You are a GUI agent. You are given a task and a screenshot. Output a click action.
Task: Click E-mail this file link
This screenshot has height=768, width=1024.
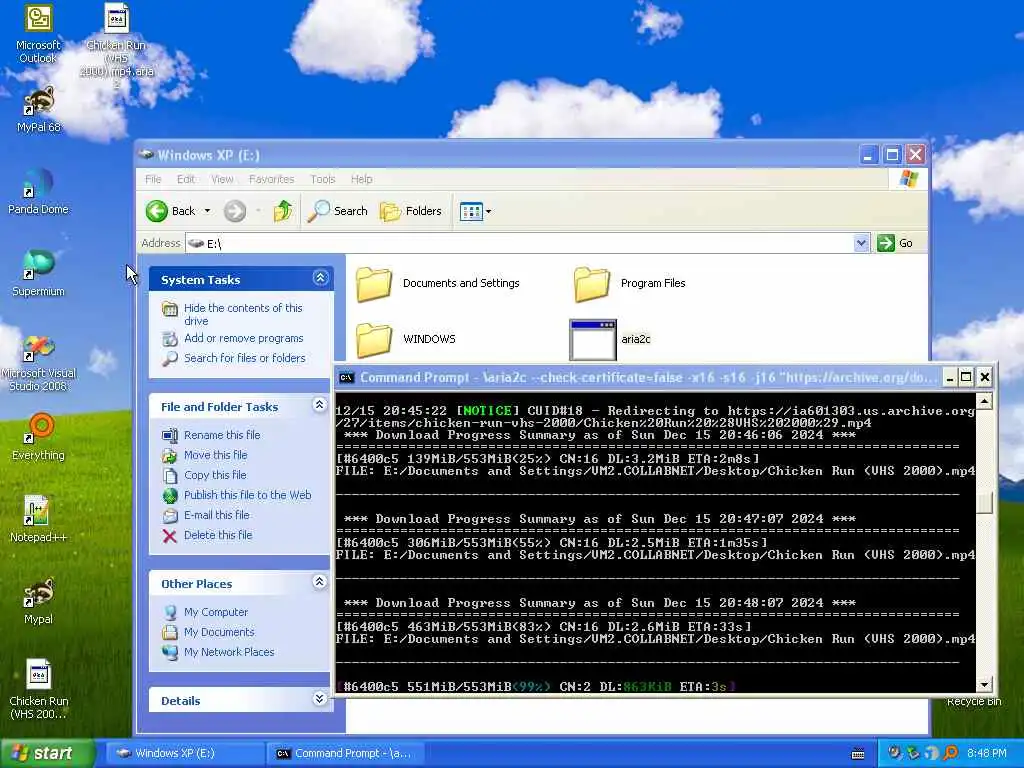pyautogui.click(x=217, y=515)
